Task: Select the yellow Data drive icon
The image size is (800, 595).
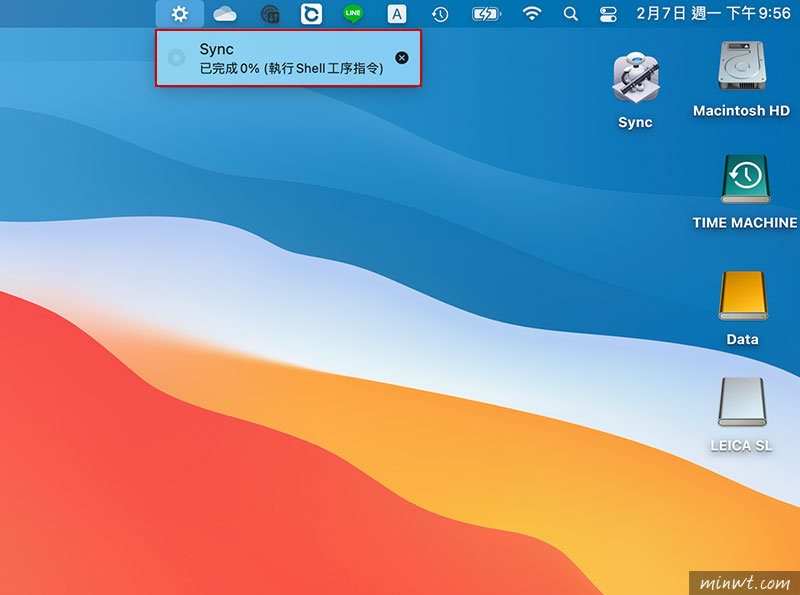Action: coord(743,296)
